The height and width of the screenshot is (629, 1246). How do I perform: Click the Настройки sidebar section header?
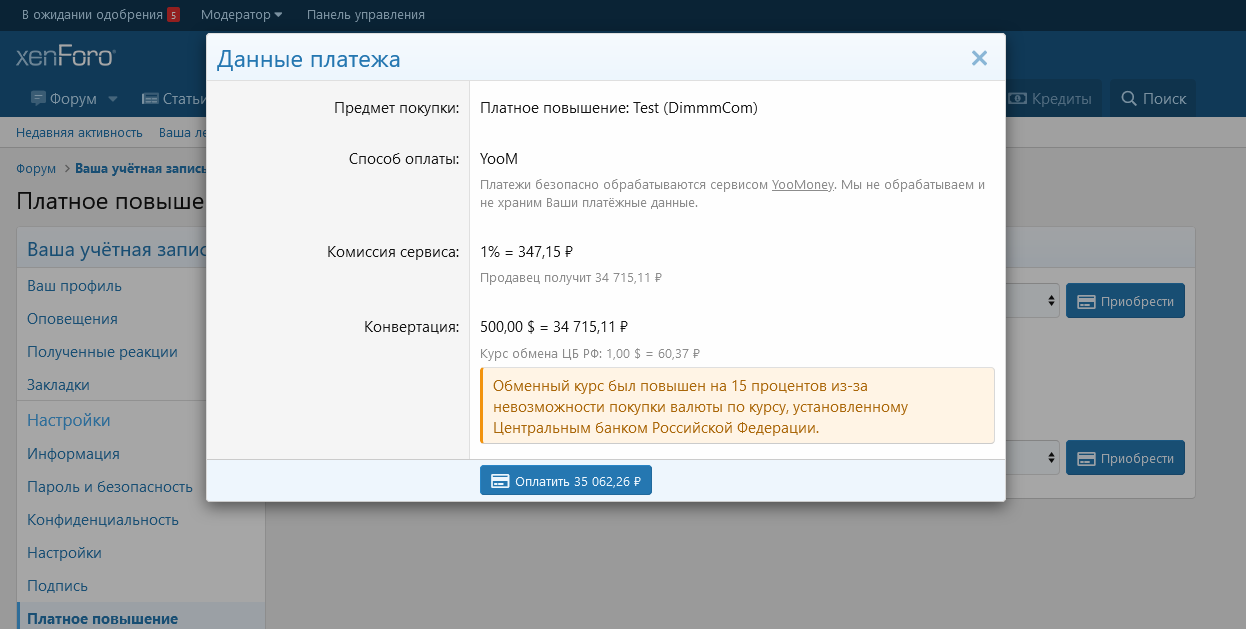69,420
